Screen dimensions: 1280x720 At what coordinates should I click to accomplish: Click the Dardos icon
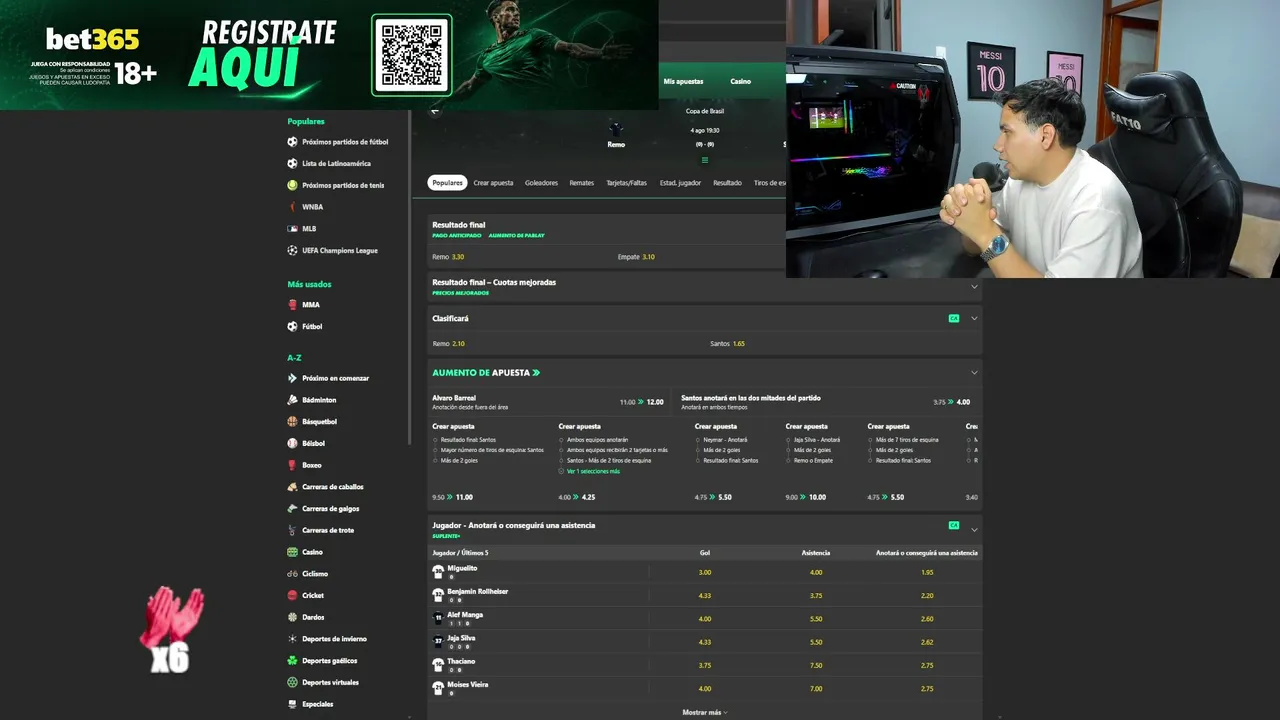click(292, 617)
